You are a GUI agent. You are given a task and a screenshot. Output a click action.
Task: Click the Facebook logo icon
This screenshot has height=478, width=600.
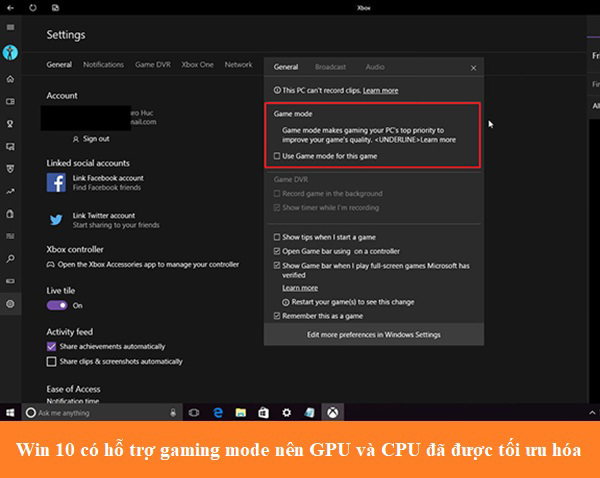click(56, 182)
